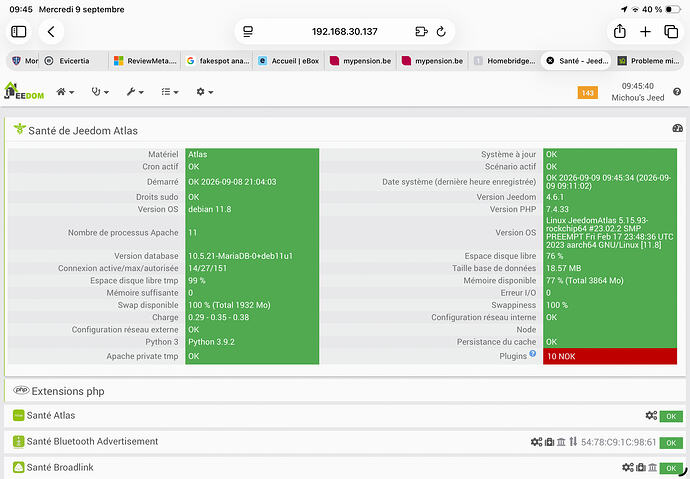Open the Home dropdown menu in Jeedom
The height and width of the screenshot is (479, 690).
click(x=65, y=91)
